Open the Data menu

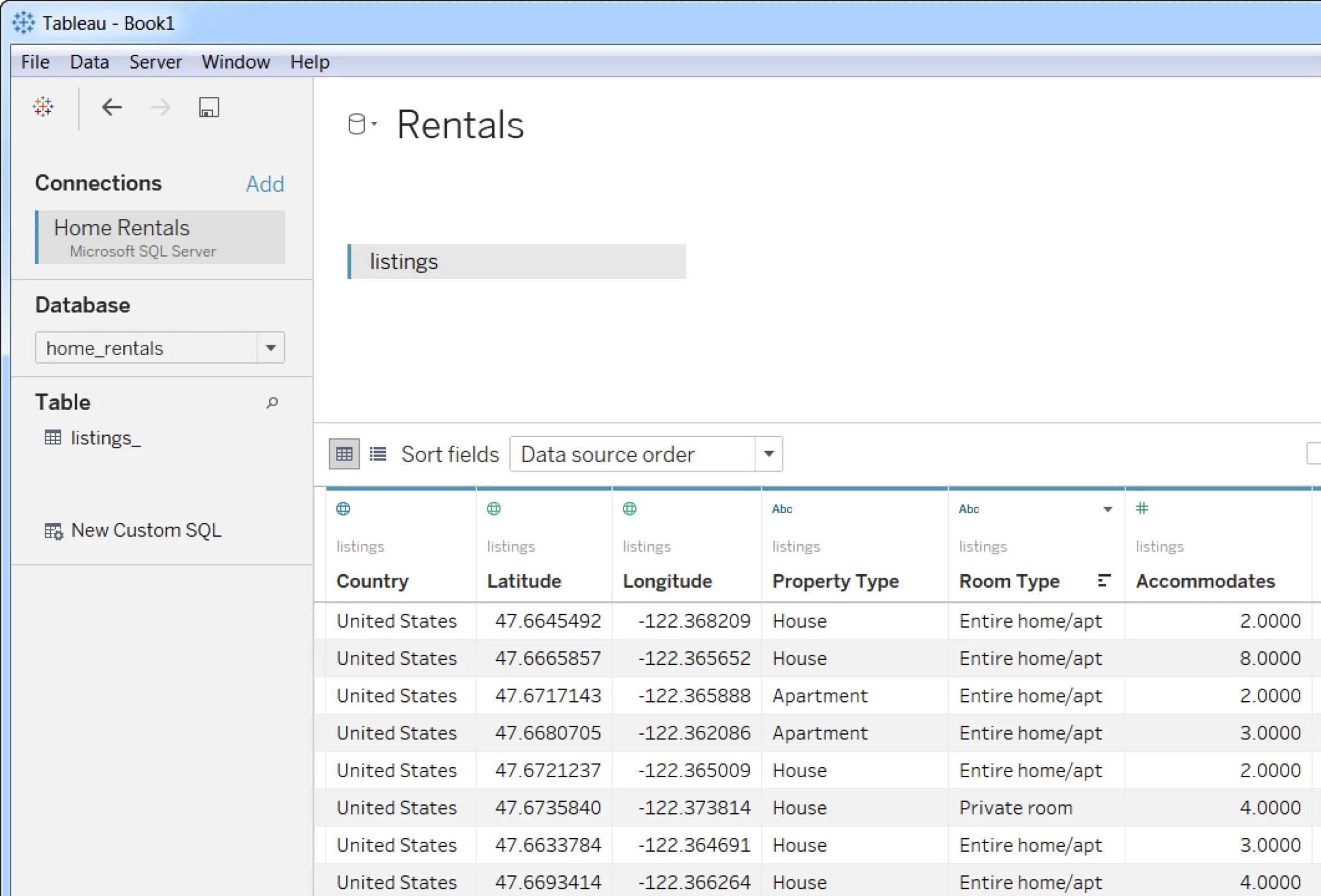click(89, 62)
